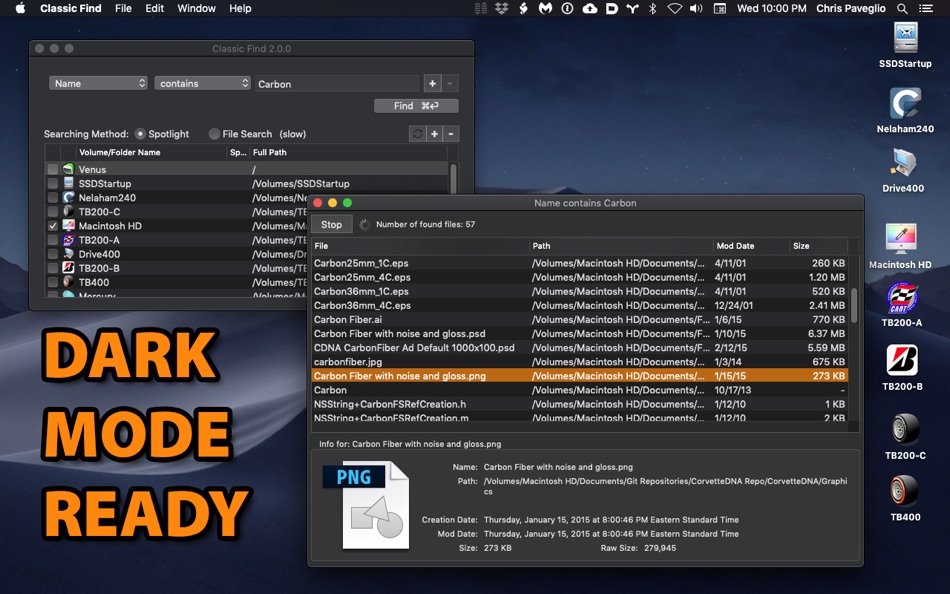Open the Bluetooth menu bar icon
Image resolution: width=950 pixels, height=594 pixels.
[x=653, y=8]
